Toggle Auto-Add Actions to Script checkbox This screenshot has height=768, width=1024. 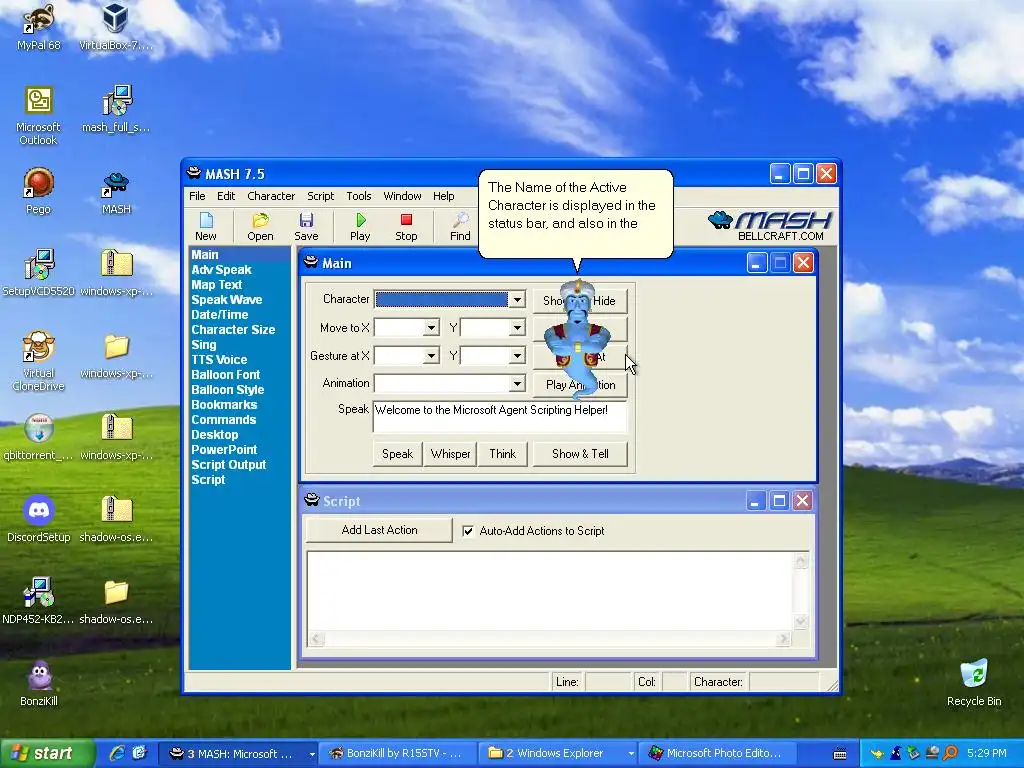pos(468,531)
